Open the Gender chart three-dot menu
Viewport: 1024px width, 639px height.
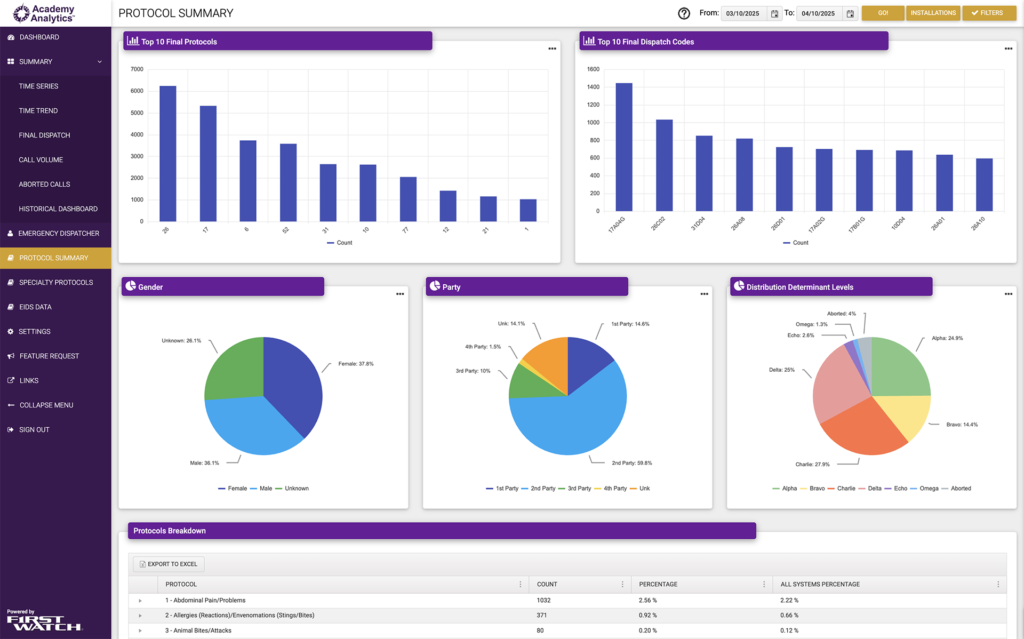click(x=400, y=294)
